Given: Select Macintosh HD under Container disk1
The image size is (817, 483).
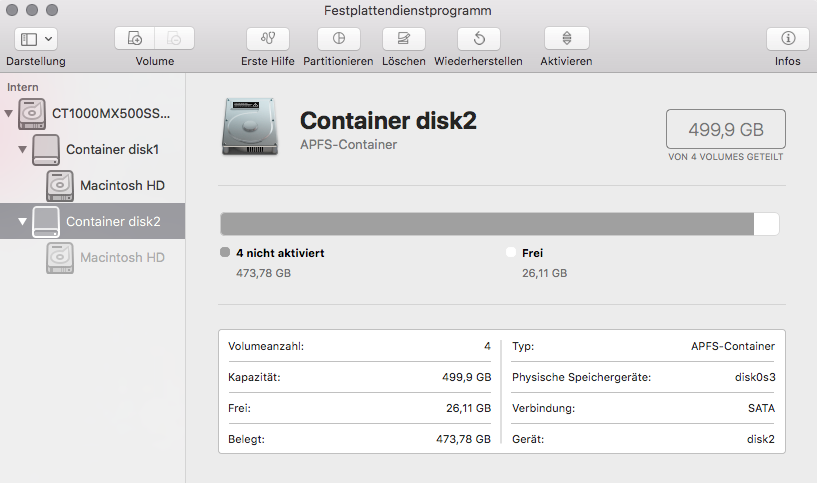Looking at the screenshot, I should [x=122, y=186].
